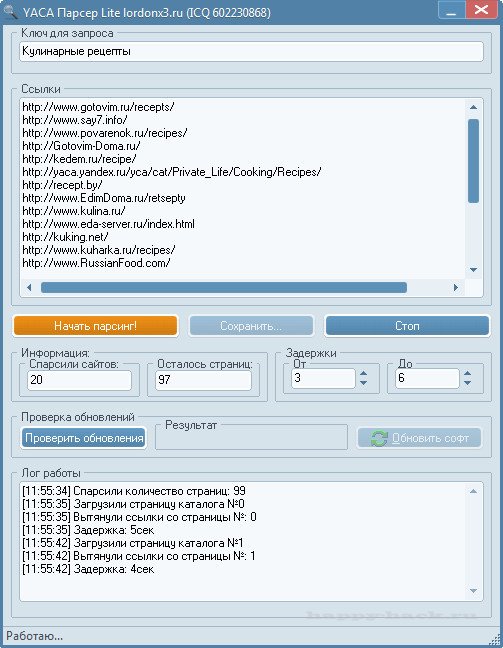Click left arrow of horizontal links scrollbar
Image resolution: width=503 pixels, height=648 pixels.
(x=29, y=287)
